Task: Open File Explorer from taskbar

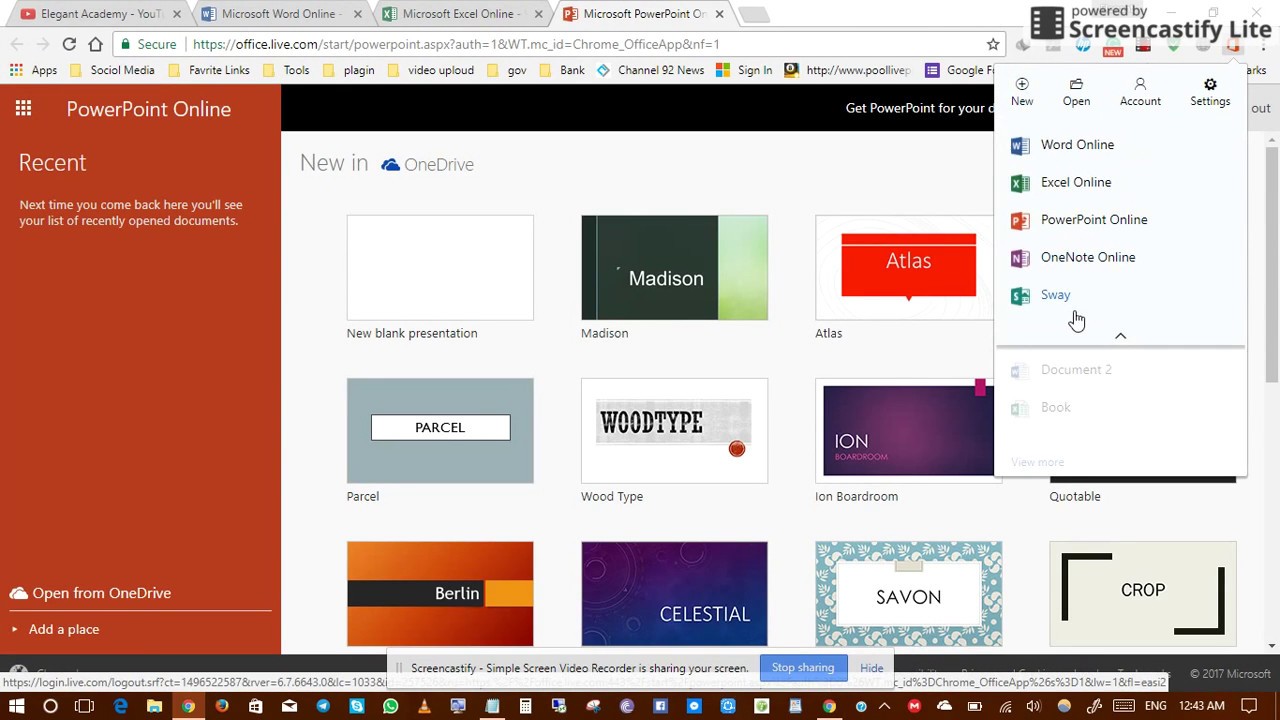Action: [154, 706]
